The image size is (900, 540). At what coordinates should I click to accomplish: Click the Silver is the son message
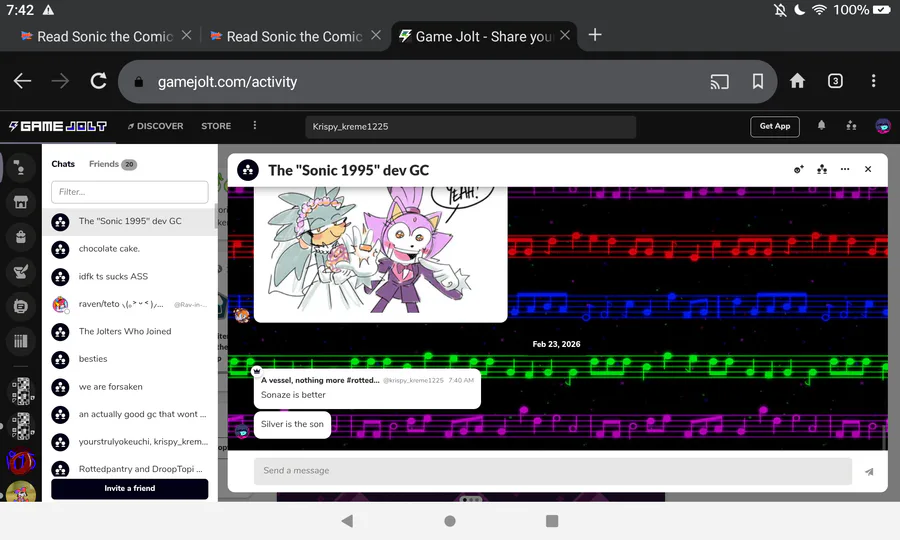[292, 425]
